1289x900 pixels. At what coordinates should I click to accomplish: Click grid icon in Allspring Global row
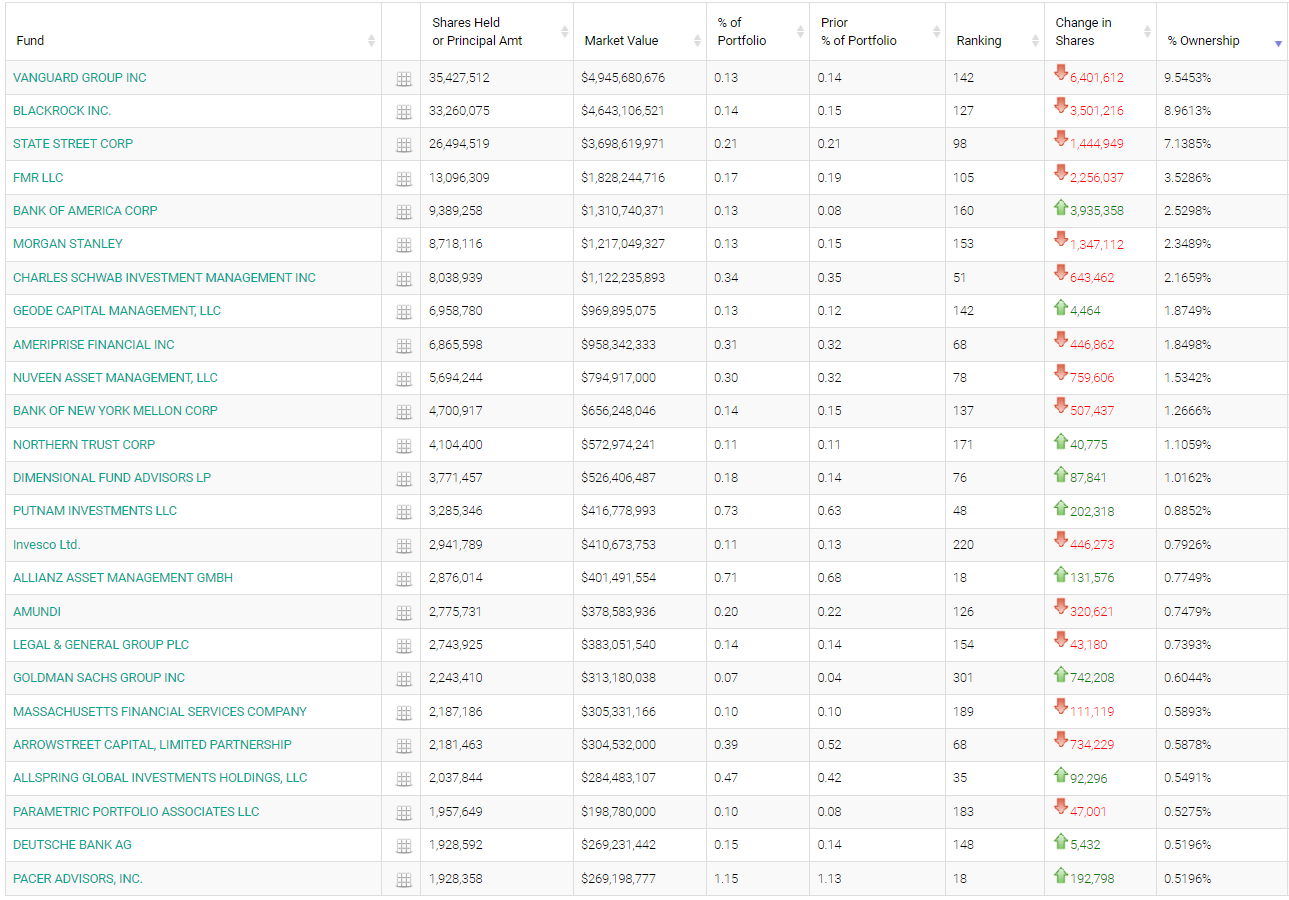404,779
